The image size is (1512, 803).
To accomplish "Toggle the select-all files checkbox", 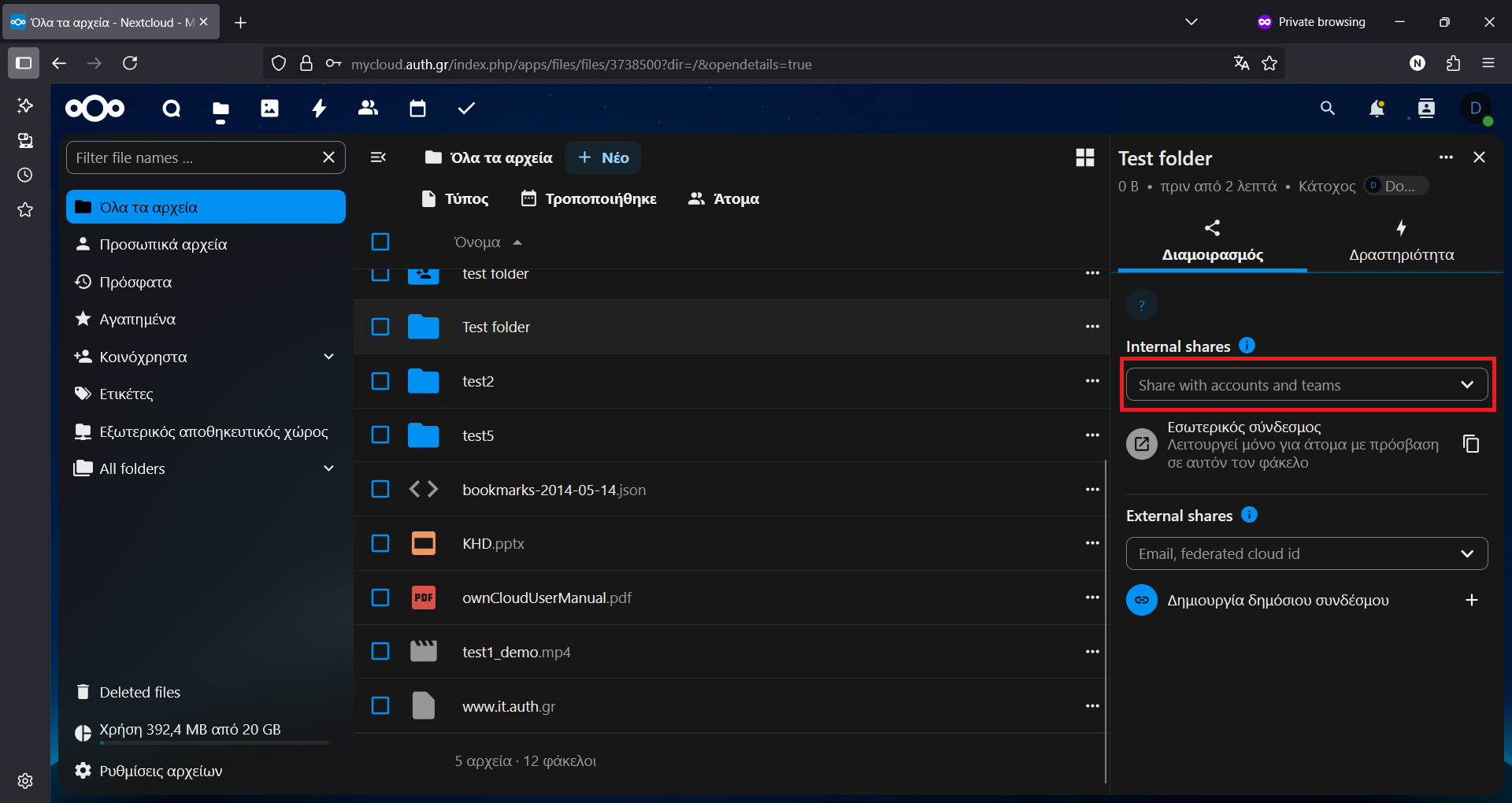I will (x=380, y=242).
